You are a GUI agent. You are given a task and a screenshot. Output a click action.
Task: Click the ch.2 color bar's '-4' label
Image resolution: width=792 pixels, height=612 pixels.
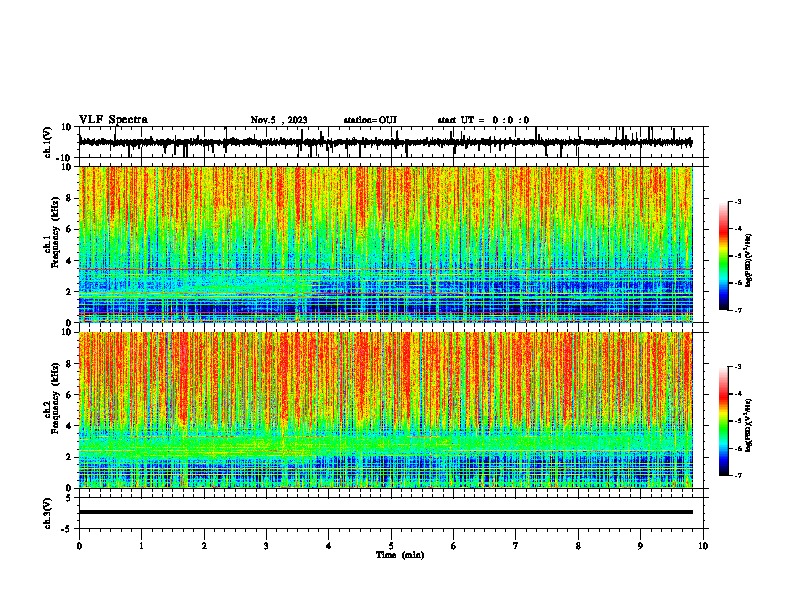[738, 394]
